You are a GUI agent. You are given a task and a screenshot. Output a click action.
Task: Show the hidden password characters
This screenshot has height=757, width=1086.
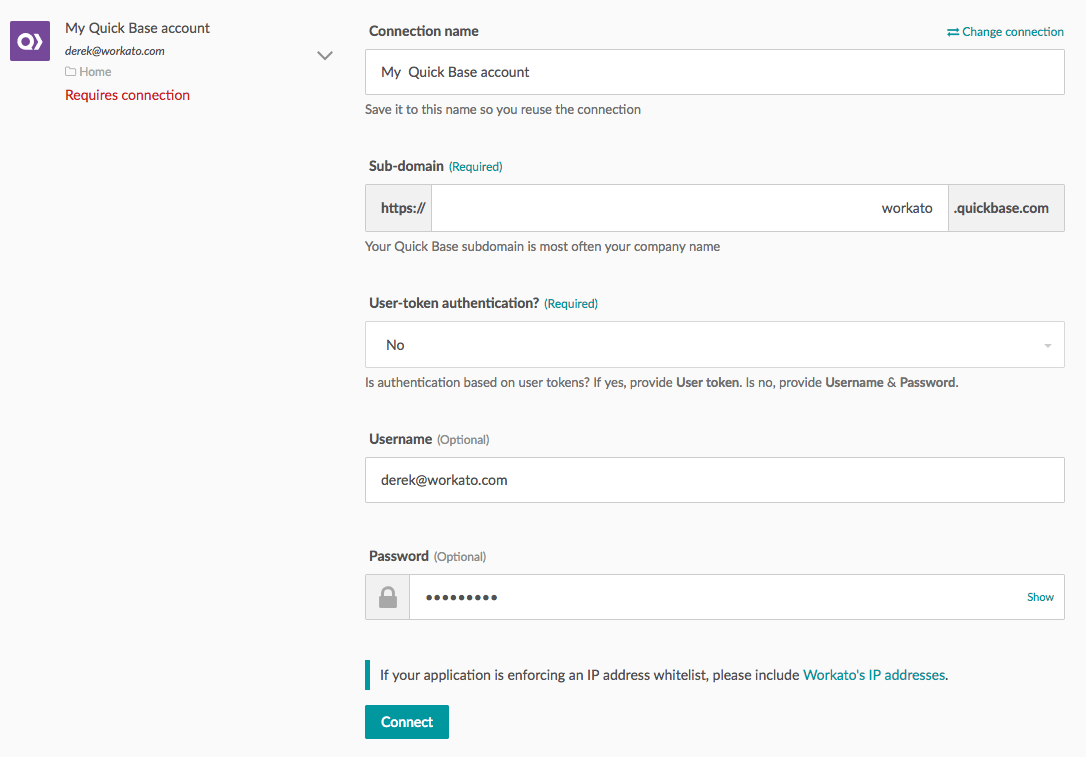coord(1040,597)
